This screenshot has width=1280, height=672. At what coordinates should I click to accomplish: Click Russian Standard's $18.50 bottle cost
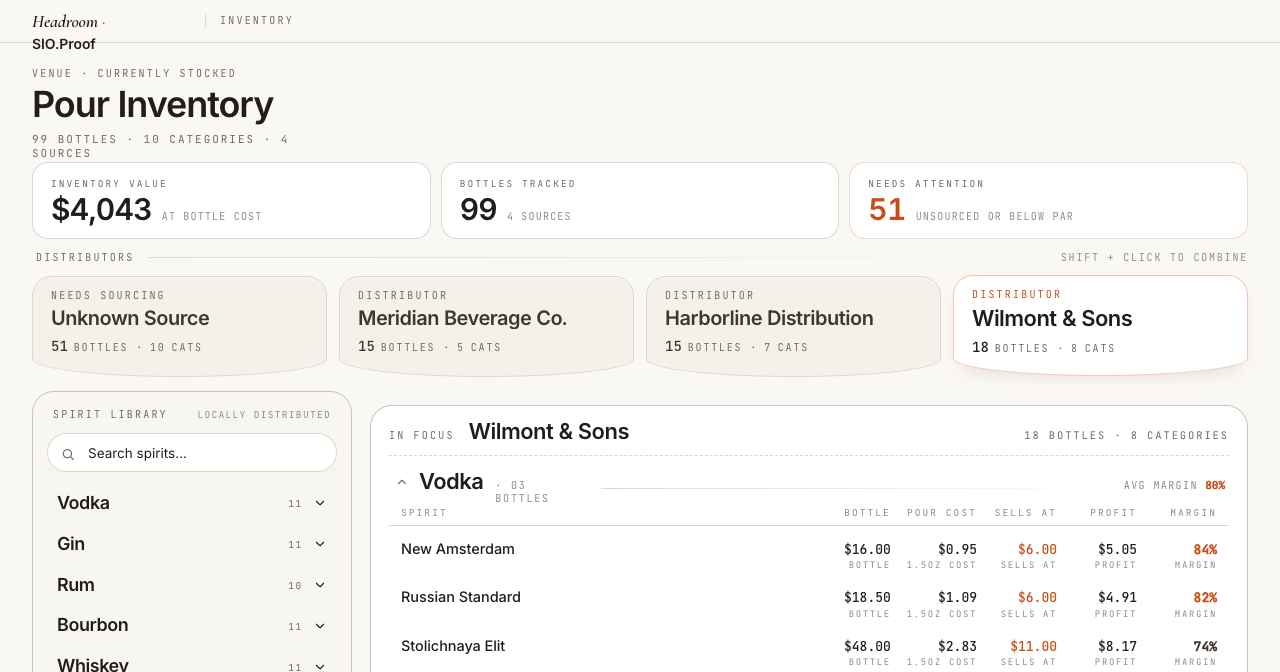[867, 597]
